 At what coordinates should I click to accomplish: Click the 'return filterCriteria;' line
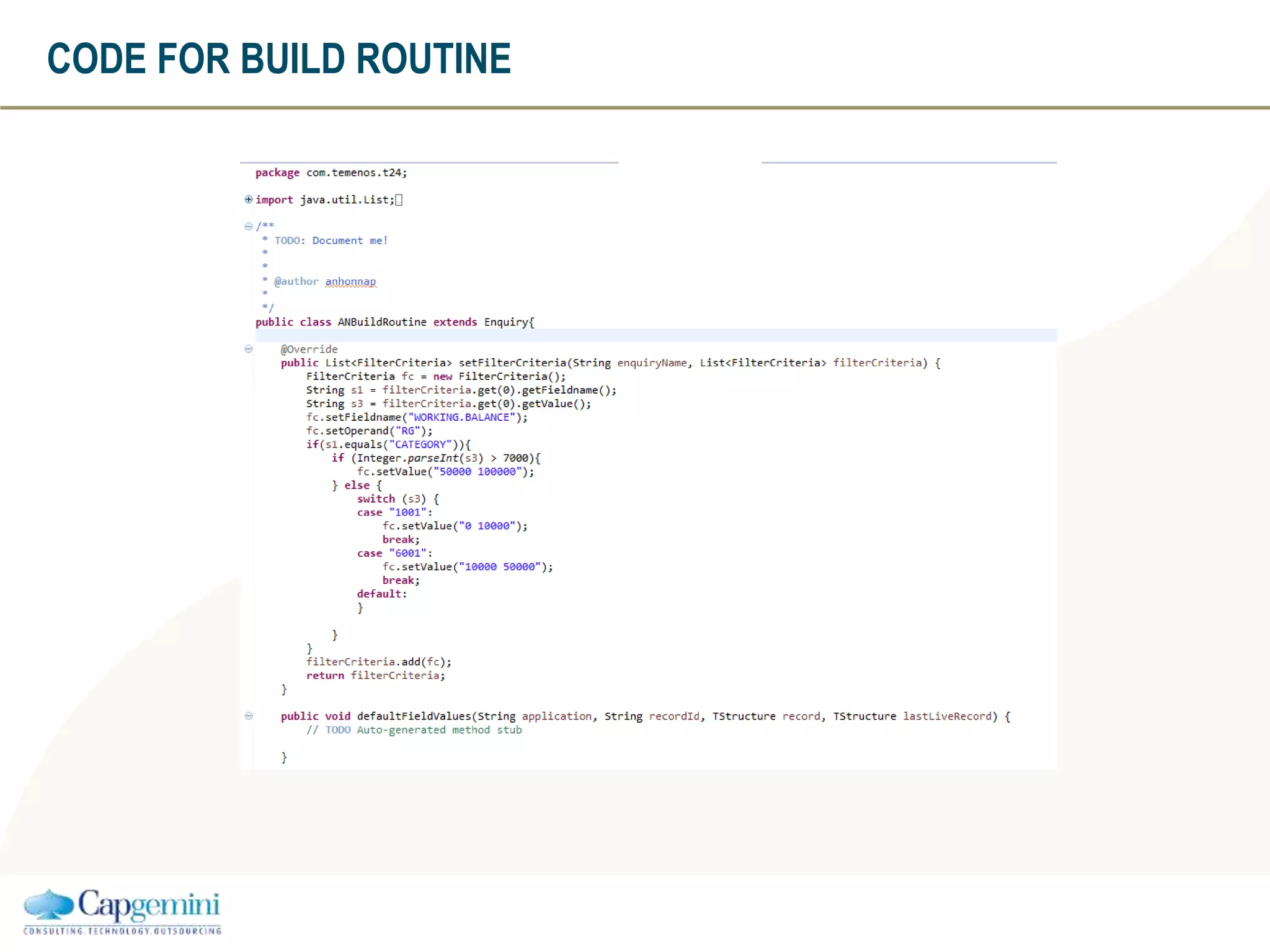(376, 676)
